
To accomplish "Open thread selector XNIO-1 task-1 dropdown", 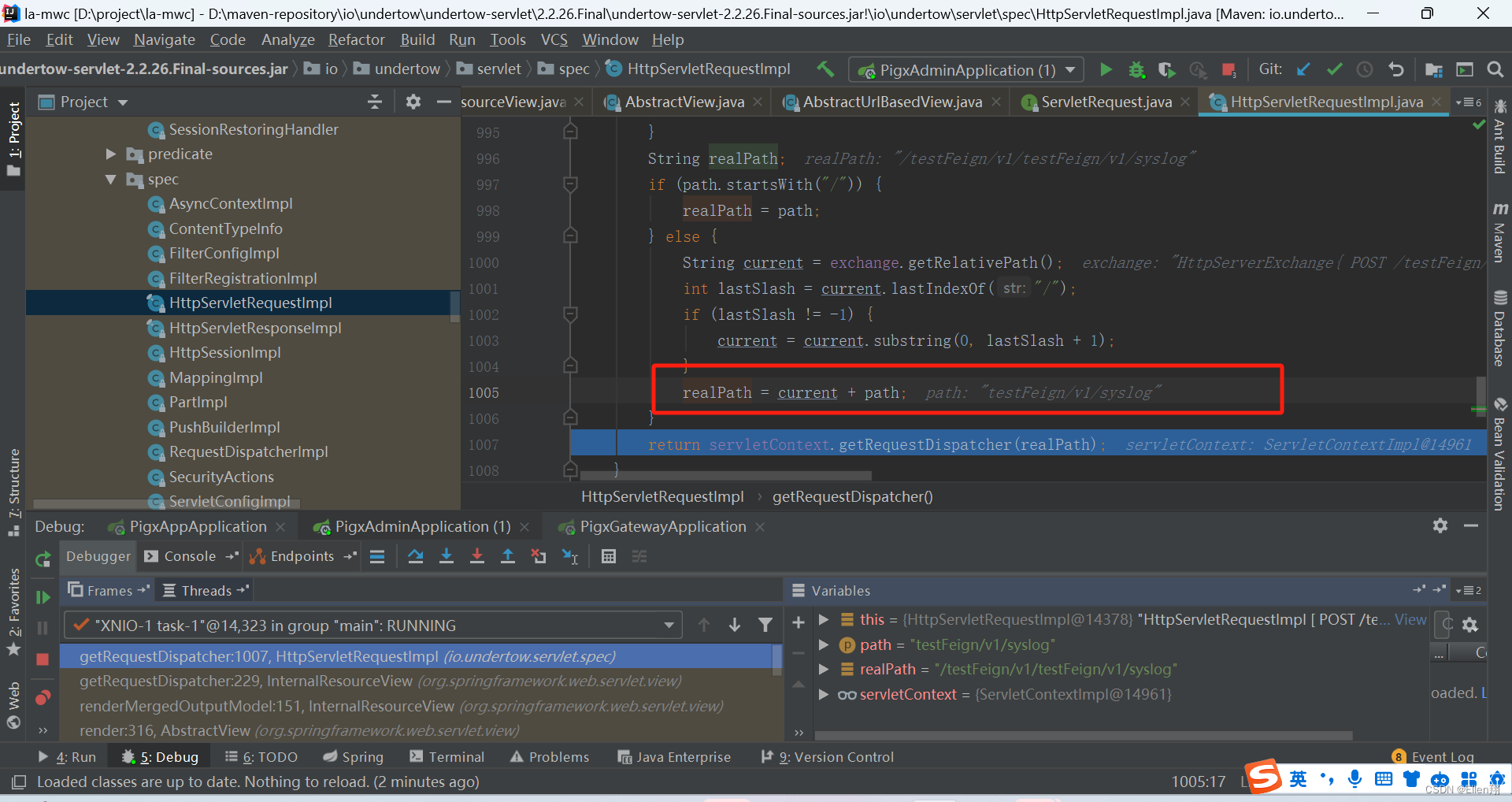I will (372, 626).
